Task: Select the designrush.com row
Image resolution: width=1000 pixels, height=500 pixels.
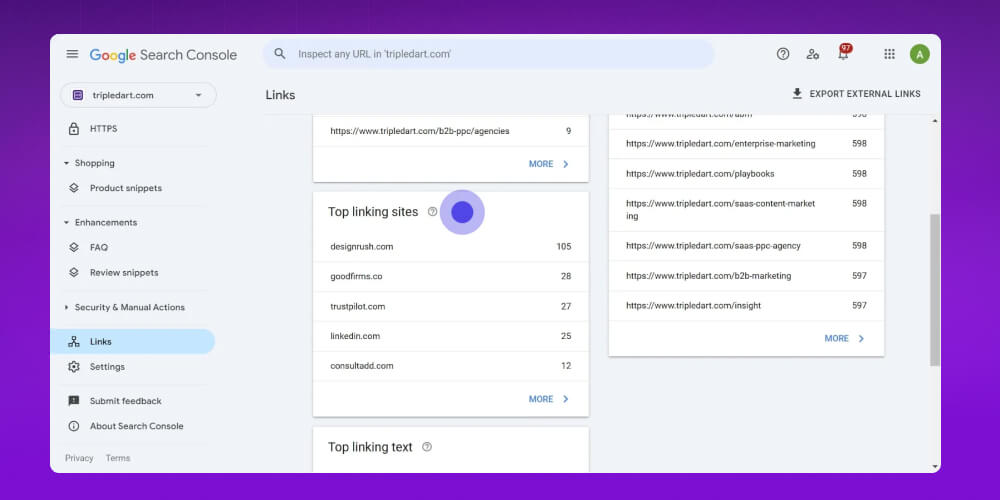Action: coord(450,246)
